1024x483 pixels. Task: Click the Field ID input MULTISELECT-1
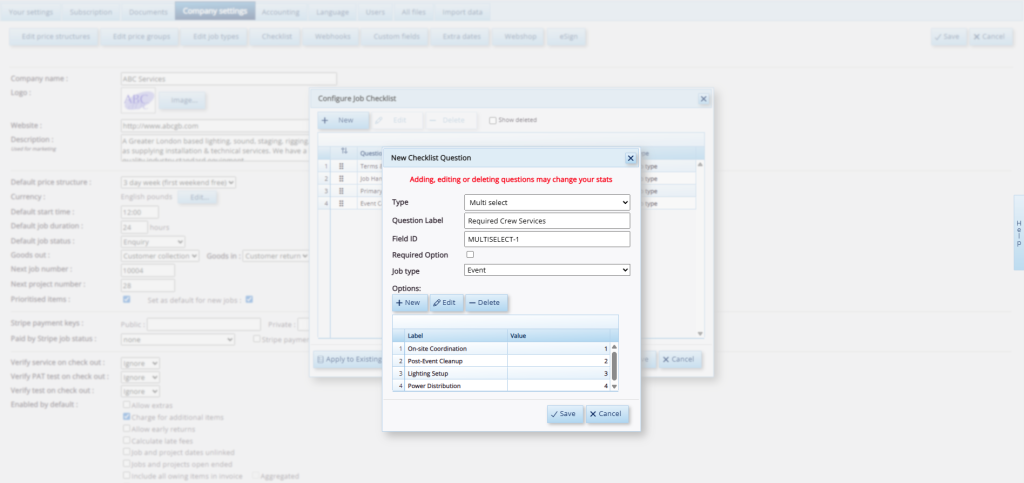click(547, 240)
